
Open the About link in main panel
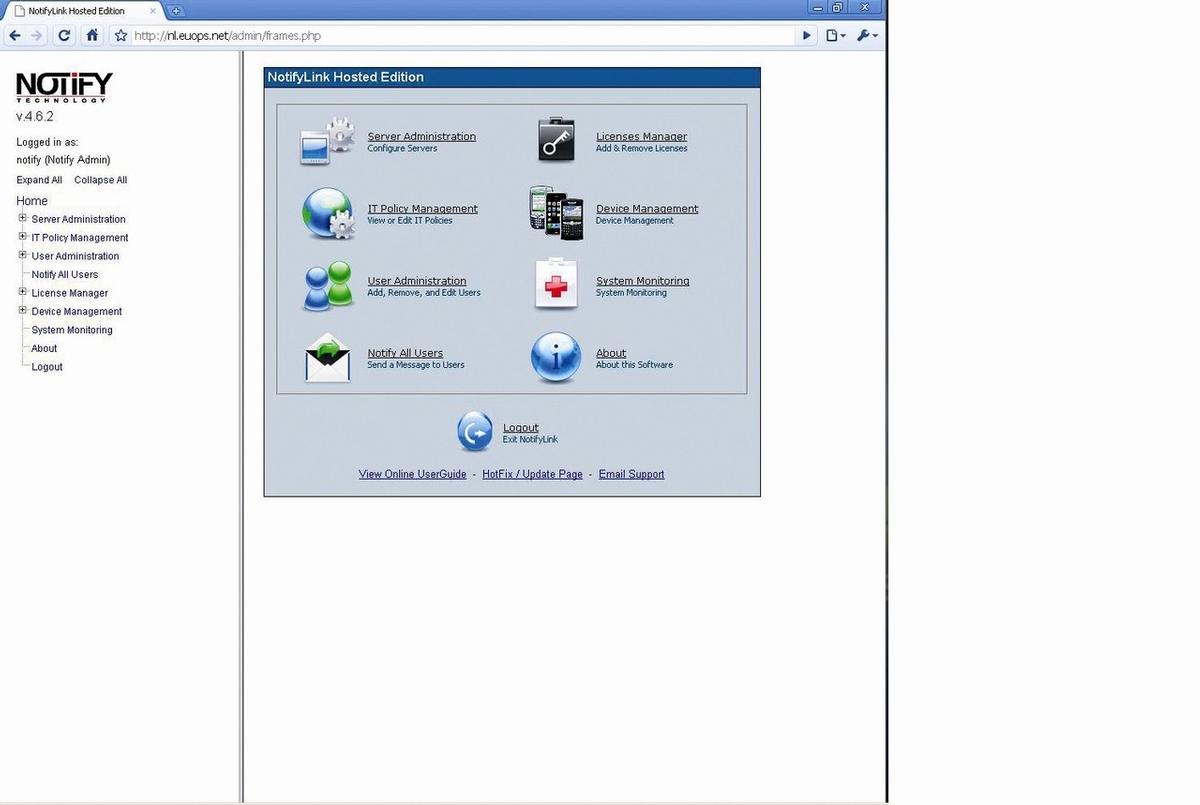(611, 353)
